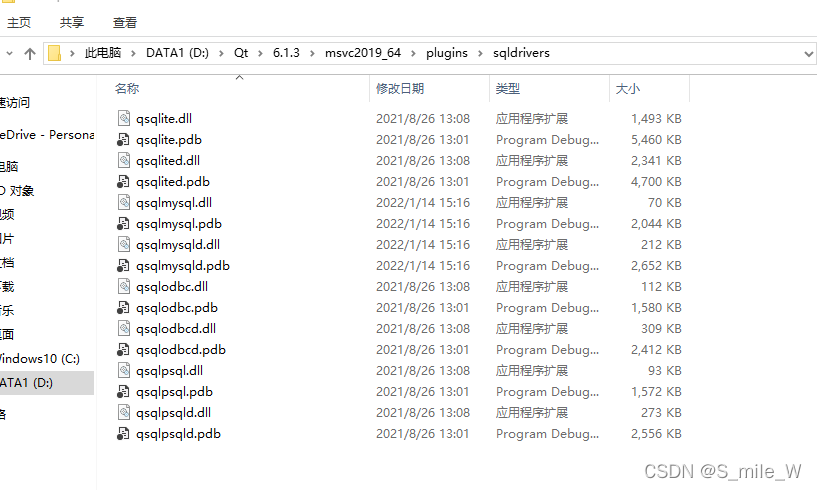This screenshot has height=490, width=817.
Task: Expand chevron before 此电脑 in path
Action: tap(72, 53)
